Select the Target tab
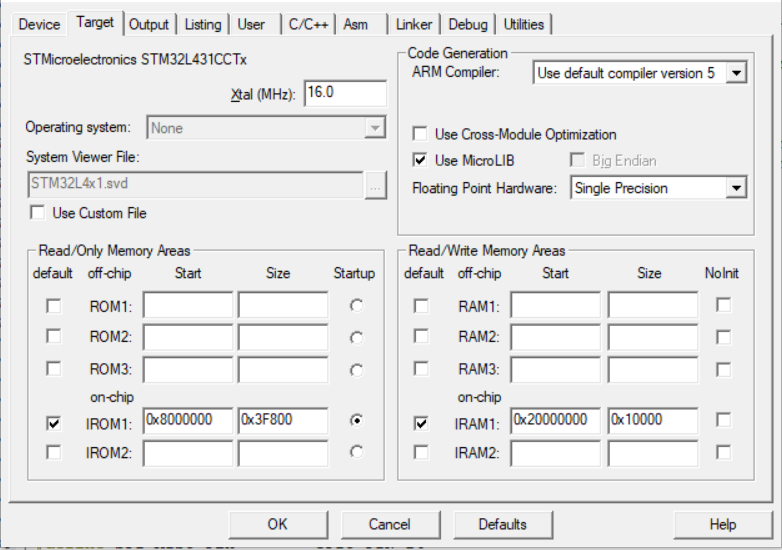This screenshot has height=550, width=782. 95,22
